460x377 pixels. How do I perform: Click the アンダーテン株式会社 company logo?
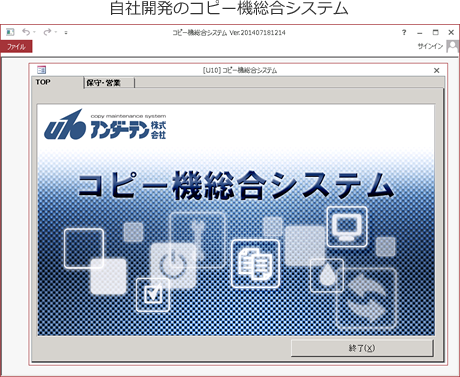coord(105,125)
